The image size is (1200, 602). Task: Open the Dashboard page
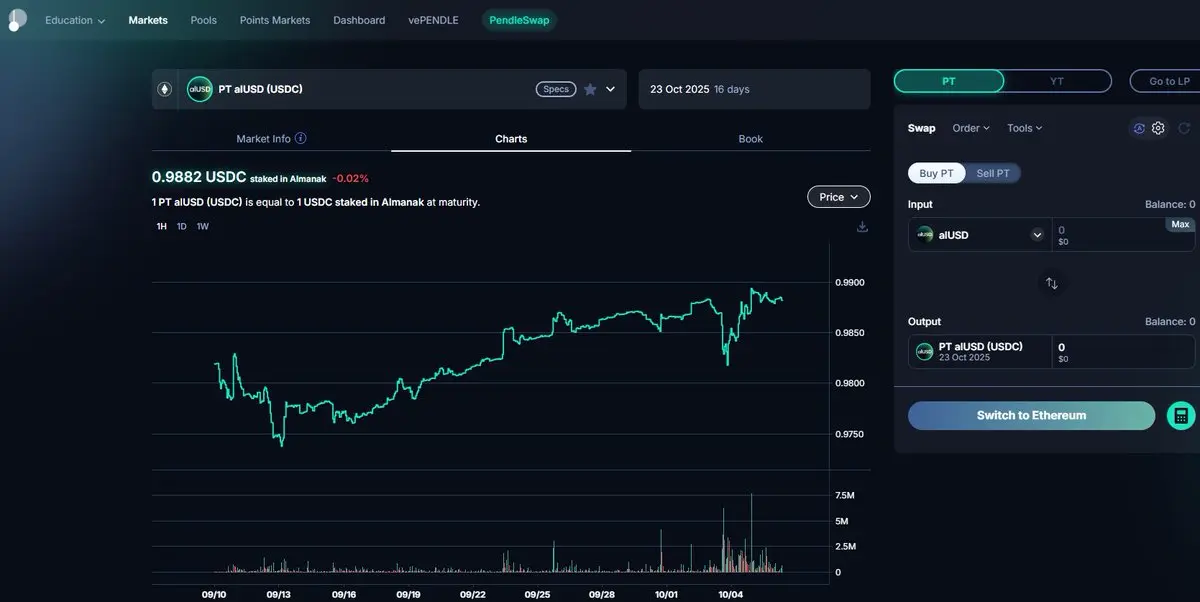359,20
